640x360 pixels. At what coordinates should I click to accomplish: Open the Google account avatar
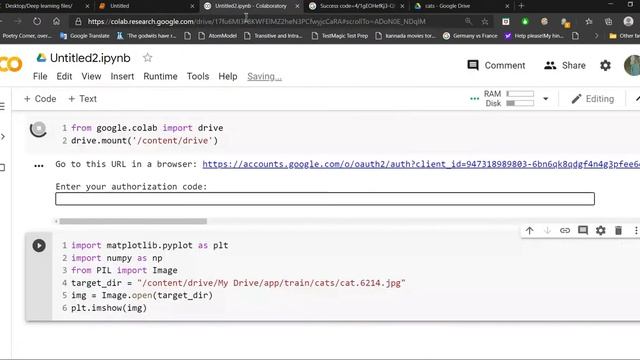(632, 65)
